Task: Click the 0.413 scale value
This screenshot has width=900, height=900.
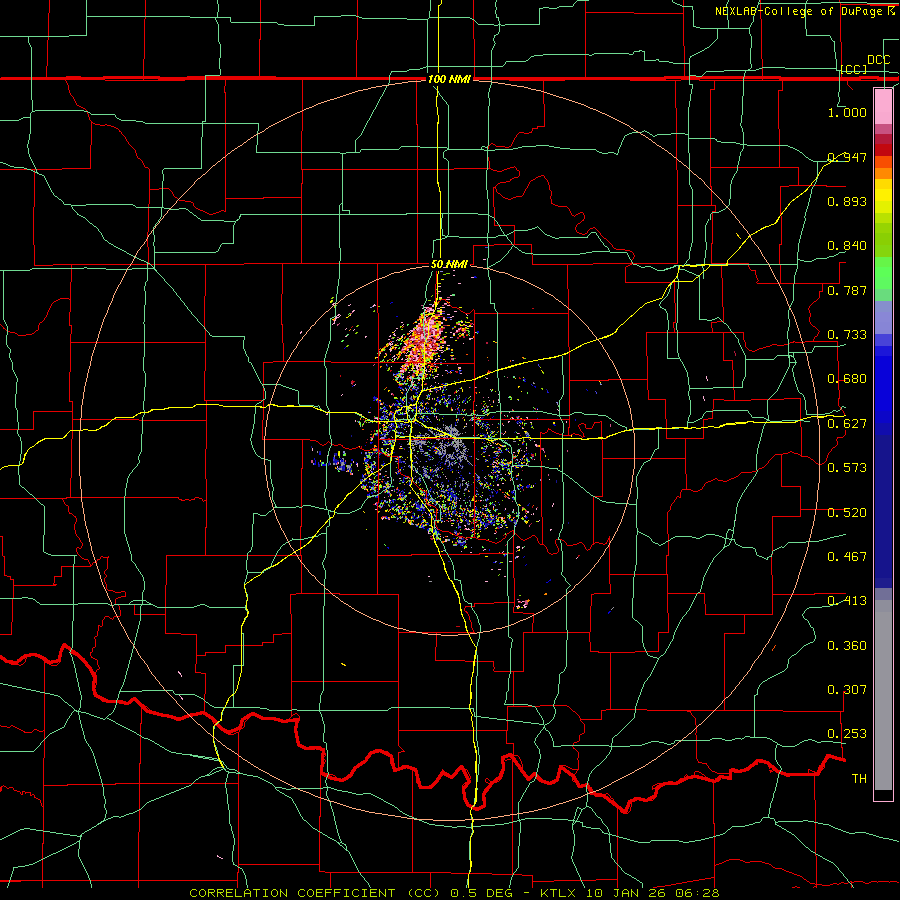Action: point(847,601)
